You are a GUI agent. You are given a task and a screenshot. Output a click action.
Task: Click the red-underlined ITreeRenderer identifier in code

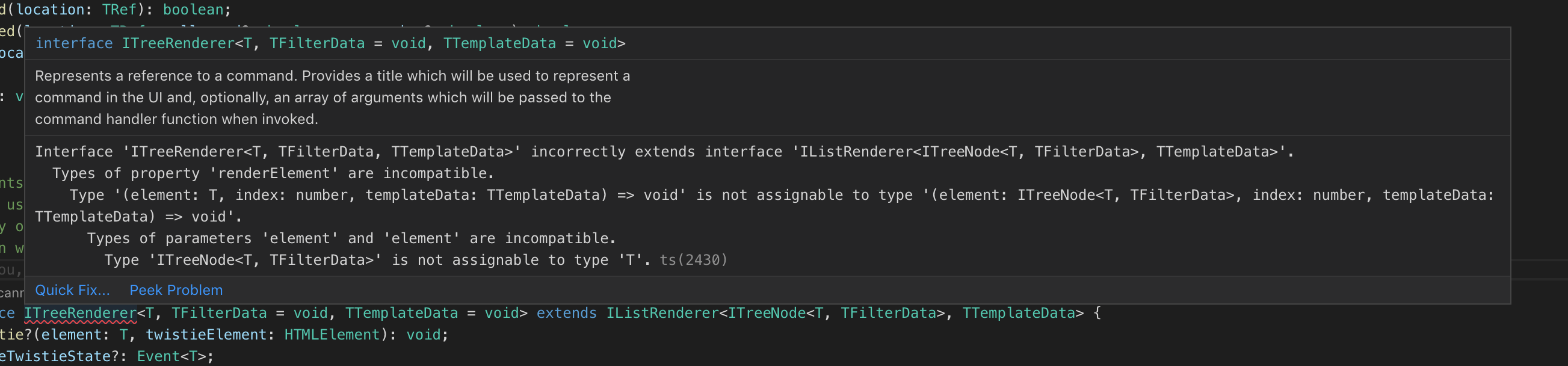81,313
